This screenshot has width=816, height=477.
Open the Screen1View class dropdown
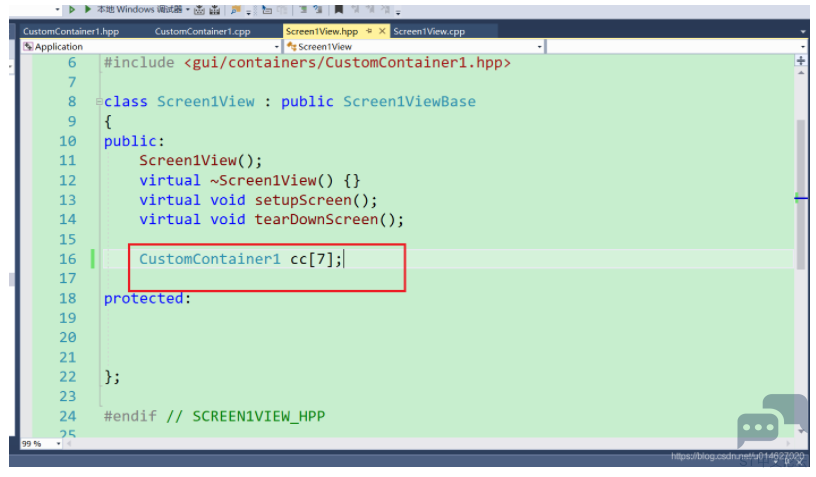click(x=539, y=47)
